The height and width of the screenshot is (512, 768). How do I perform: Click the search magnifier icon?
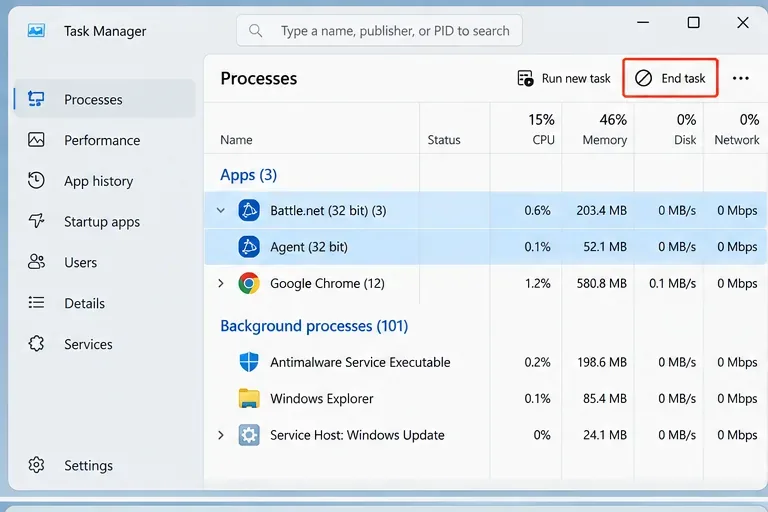tap(255, 31)
